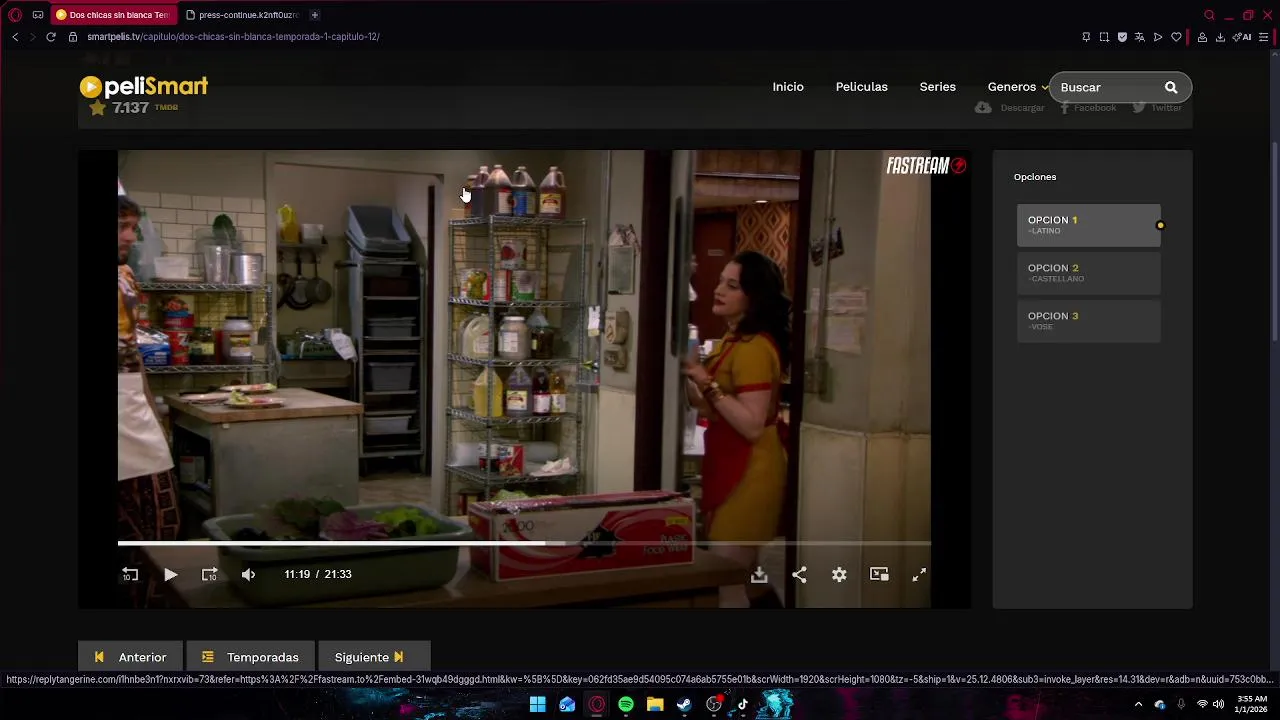1280x720 pixels.
Task: Open browser account profile icon
Action: (x=1202, y=37)
